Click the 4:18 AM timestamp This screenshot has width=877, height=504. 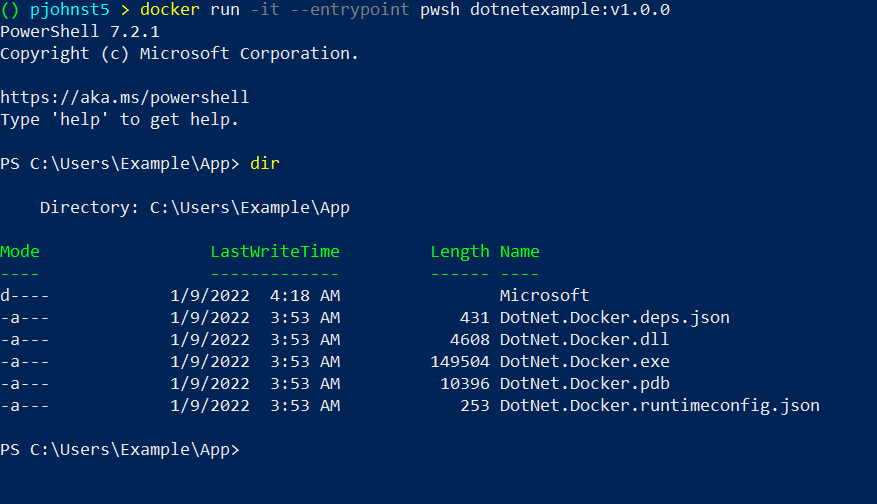[x=305, y=296]
